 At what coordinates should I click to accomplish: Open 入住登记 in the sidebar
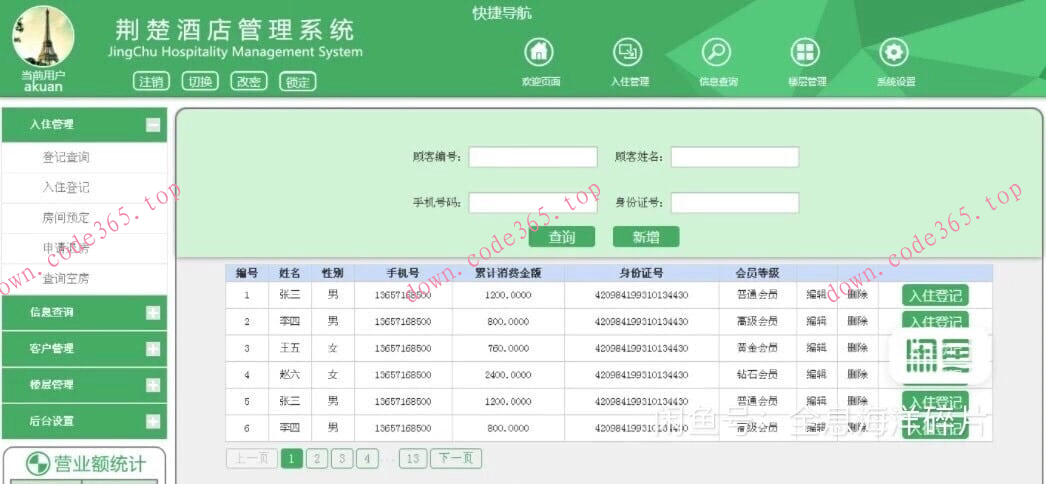click(66, 188)
